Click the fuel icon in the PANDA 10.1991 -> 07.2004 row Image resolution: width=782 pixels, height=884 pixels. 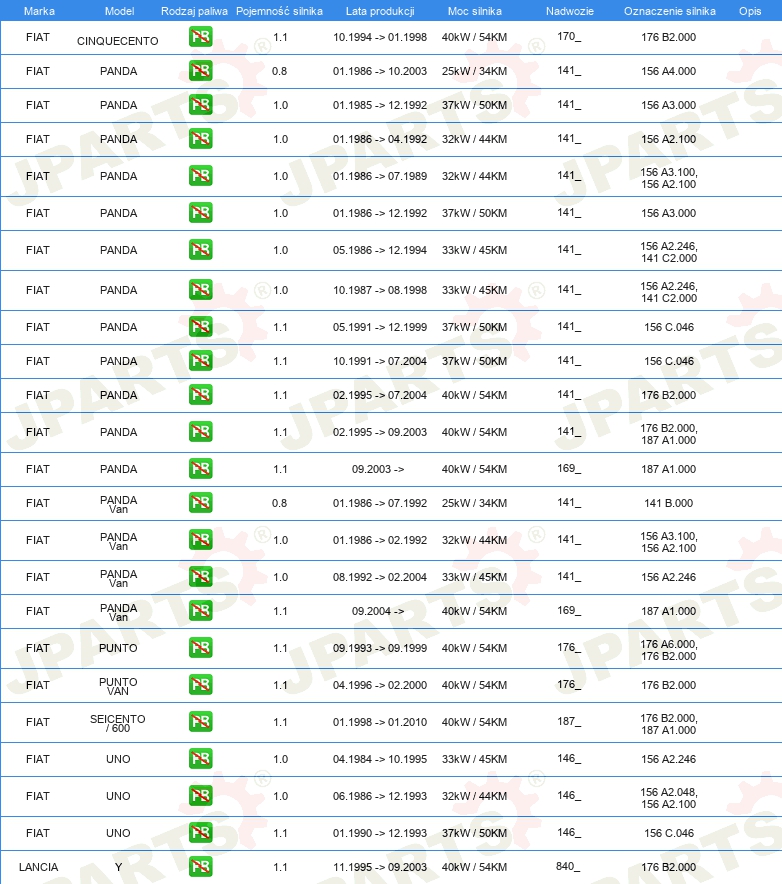[x=201, y=361]
